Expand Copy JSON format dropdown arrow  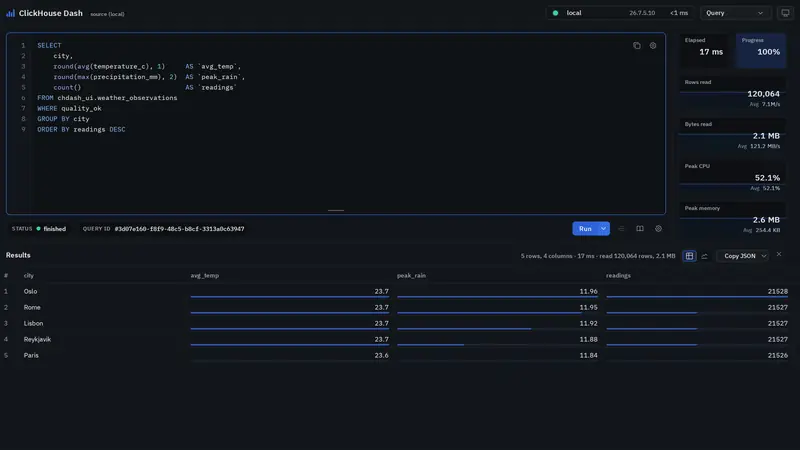[x=764, y=256]
